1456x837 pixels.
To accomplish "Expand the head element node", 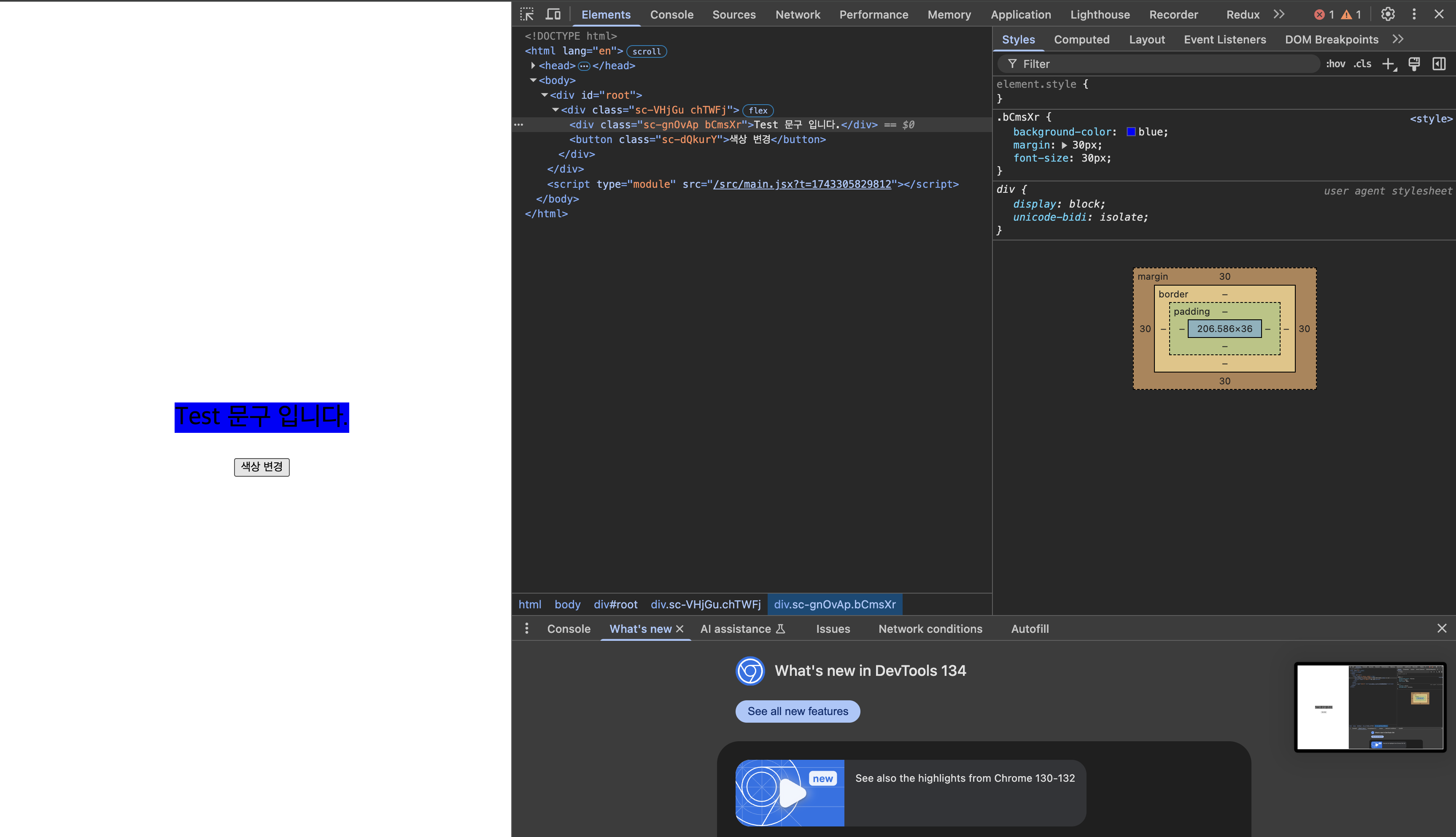I will (533, 65).
